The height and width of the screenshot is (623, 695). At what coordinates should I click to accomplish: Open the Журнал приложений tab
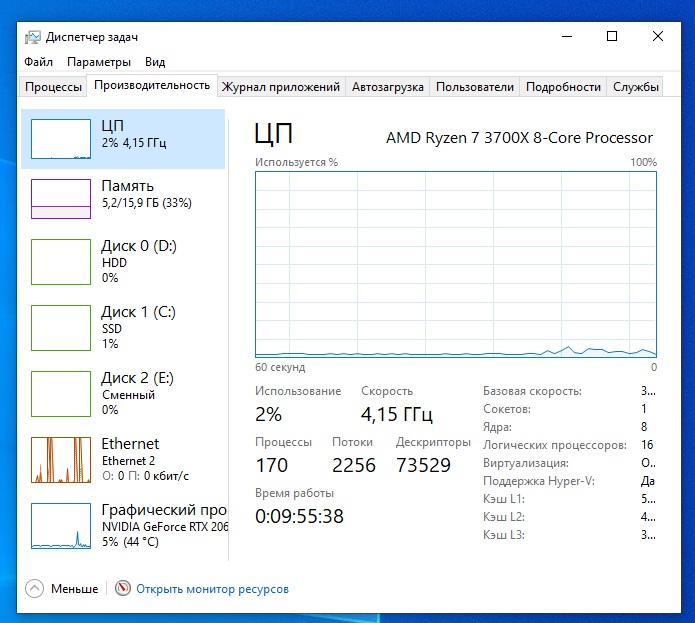tap(281, 86)
